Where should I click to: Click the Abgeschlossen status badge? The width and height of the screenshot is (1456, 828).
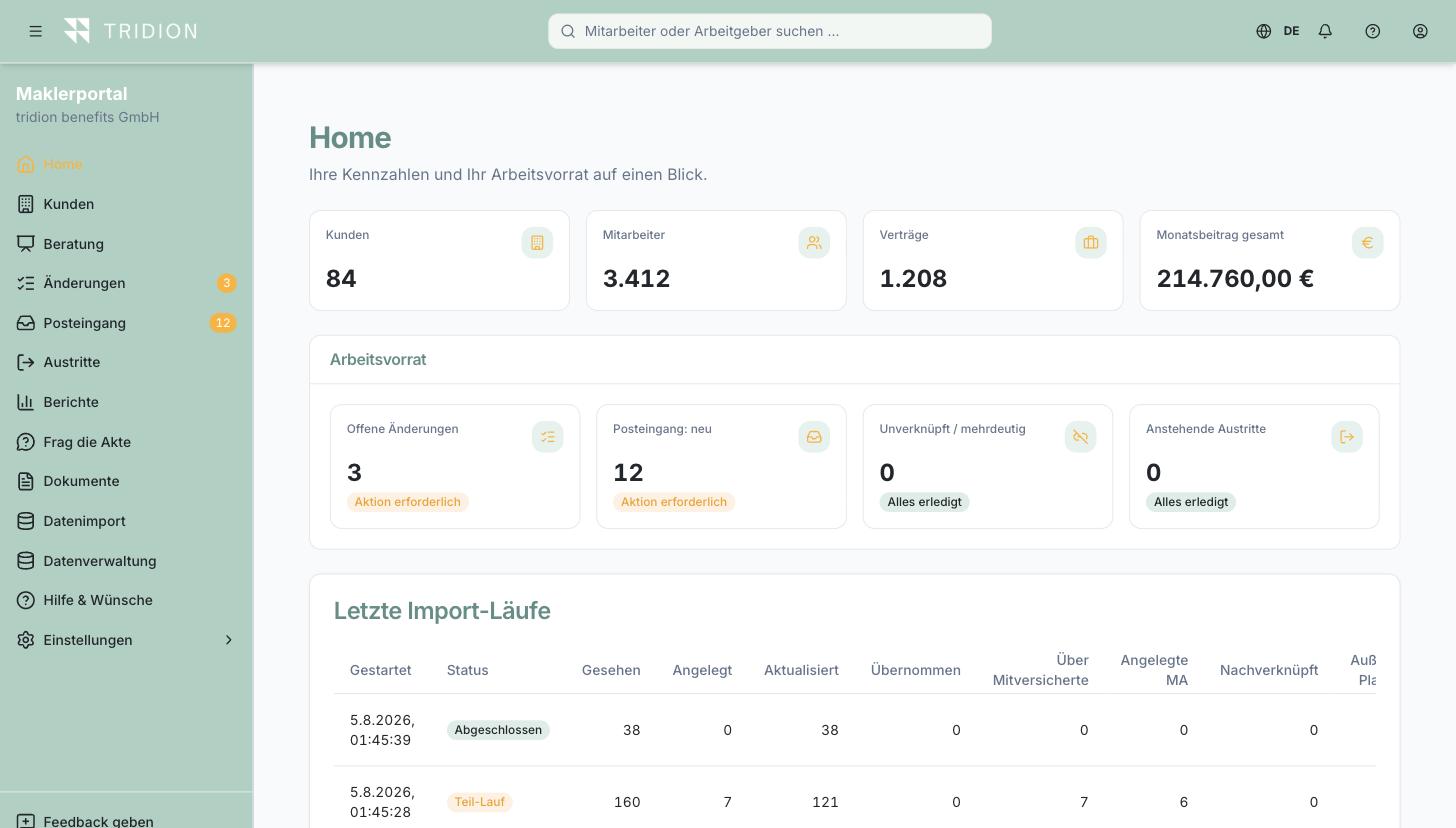pyautogui.click(x=498, y=730)
